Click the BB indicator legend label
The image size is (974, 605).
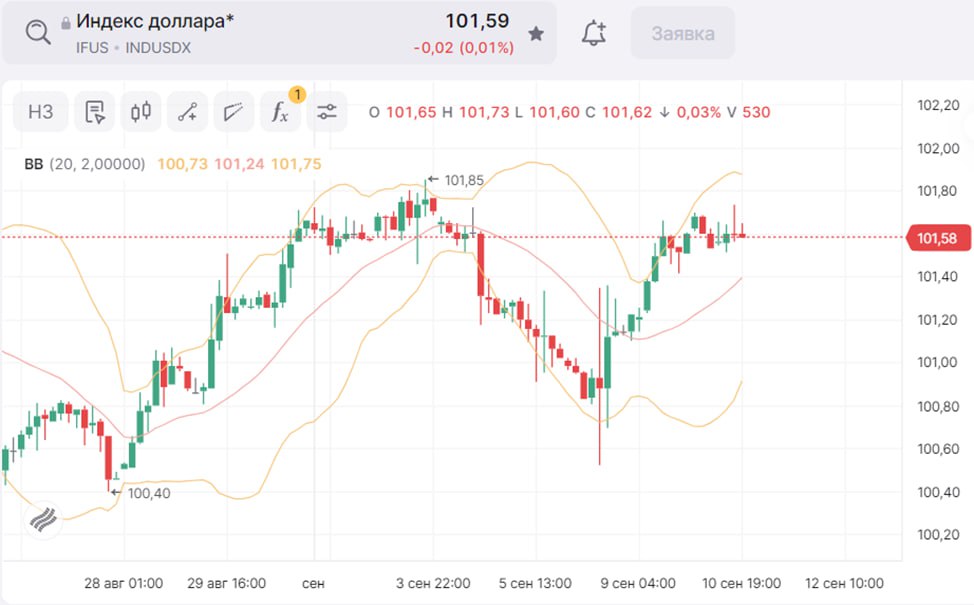tap(34, 164)
